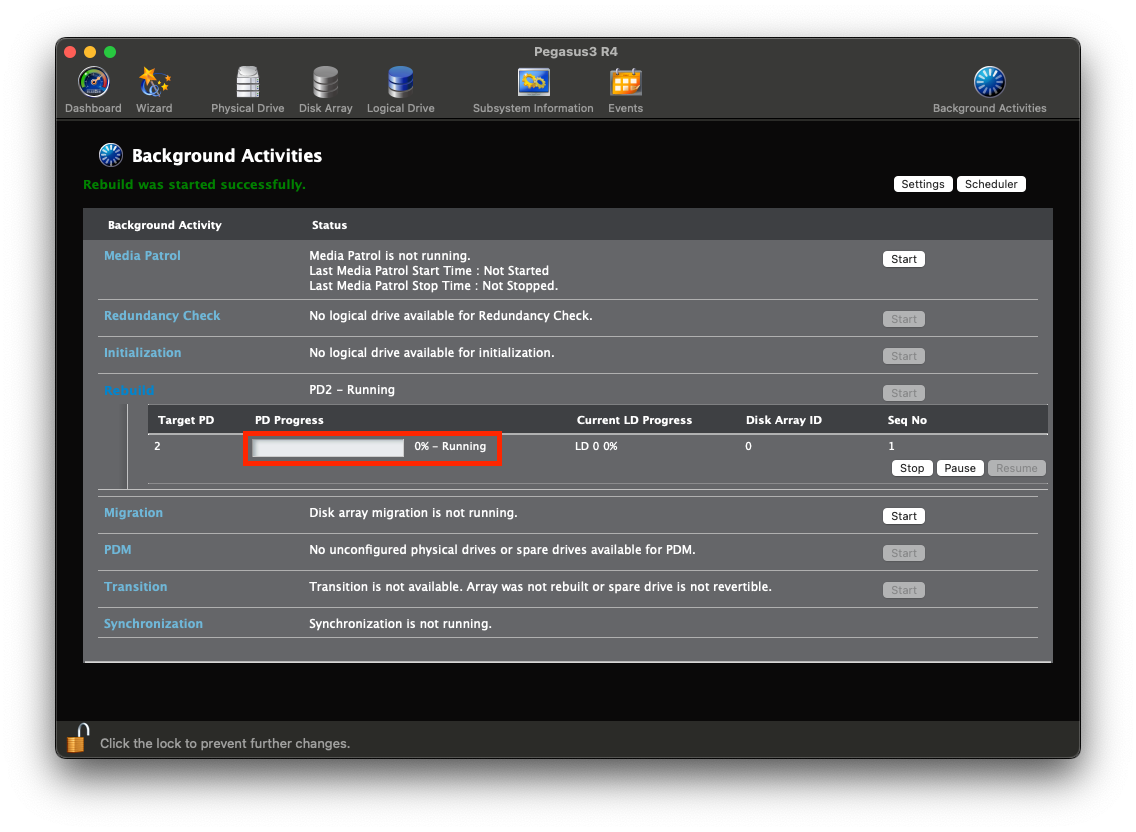The image size is (1136, 832).
Task: Open Background Activities toolbar icon
Action: pyautogui.click(x=989, y=82)
